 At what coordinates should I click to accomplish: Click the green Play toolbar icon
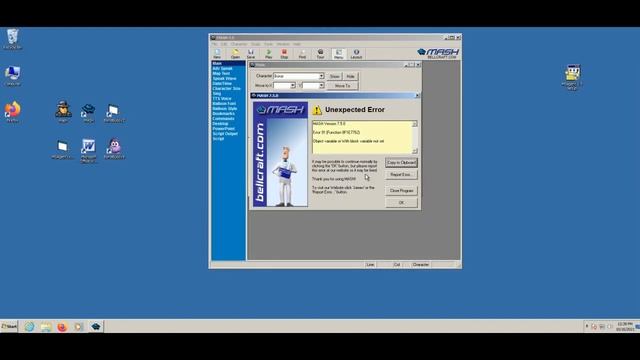(269, 53)
